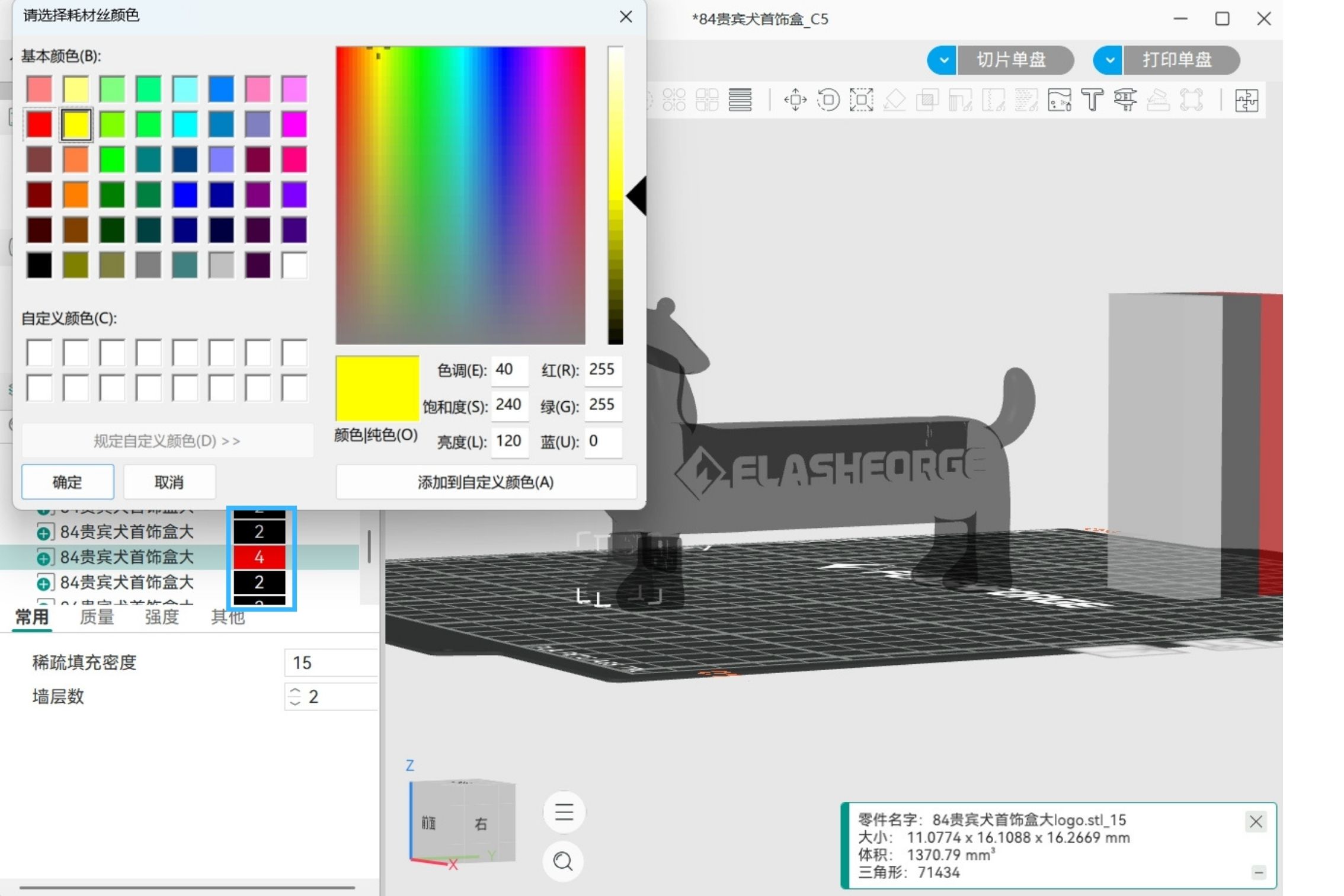This screenshot has height=896, width=1344.
Task: Click 添加到自定义颜色(A) button
Action: 486,482
